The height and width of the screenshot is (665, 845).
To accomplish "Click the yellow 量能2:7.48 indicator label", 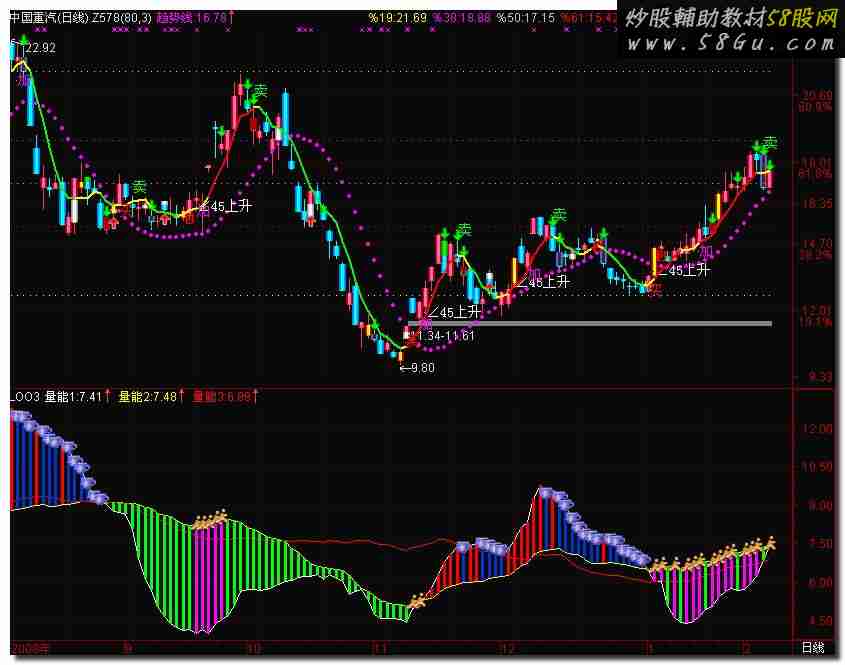I will pyautogui.click(x=148, y=398).
